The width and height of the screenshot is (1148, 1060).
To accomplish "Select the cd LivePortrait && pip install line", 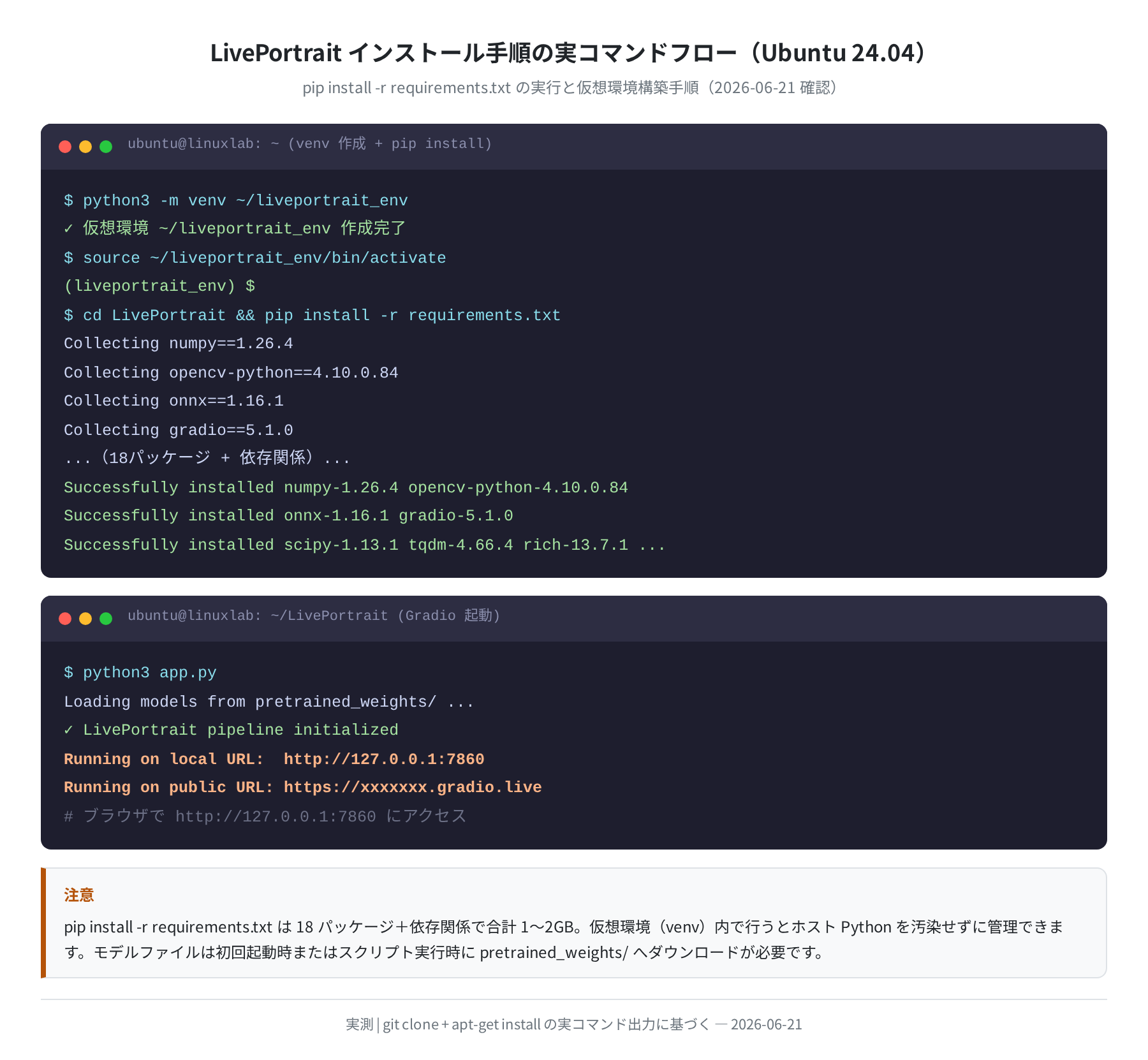I will [313, 315].
